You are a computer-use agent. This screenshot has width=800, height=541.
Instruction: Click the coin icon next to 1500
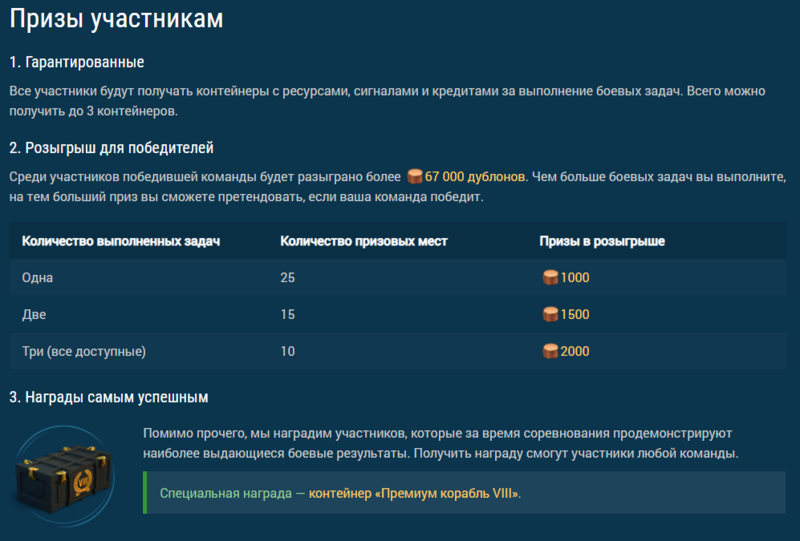550,314
